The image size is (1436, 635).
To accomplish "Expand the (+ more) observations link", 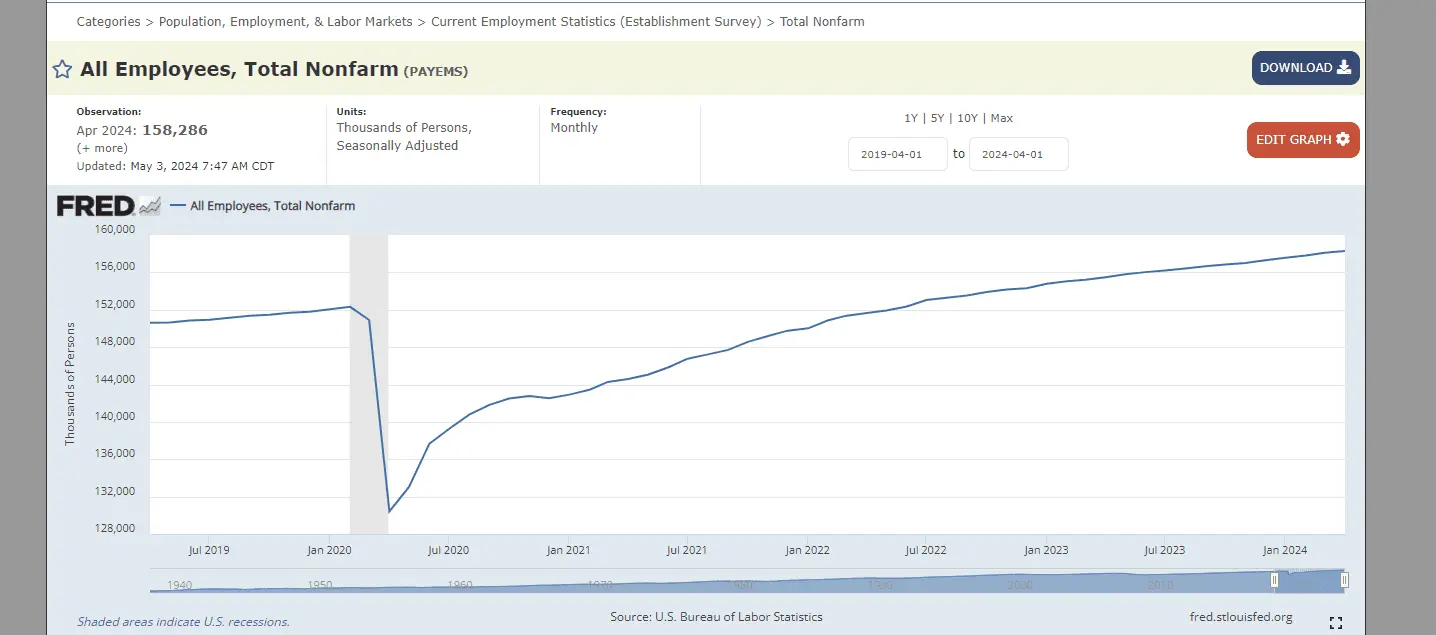I will click(x=102, y=148).
